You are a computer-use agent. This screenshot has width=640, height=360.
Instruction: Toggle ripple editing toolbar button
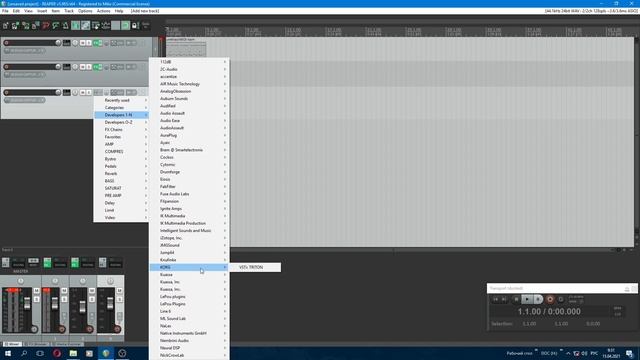click(x=96, y=26)
